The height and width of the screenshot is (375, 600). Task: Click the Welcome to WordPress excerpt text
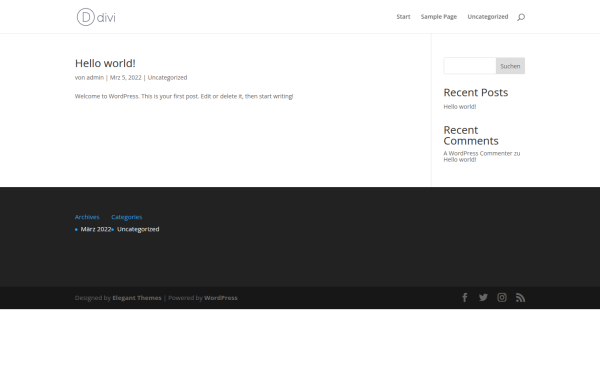(x=184, y=96)
